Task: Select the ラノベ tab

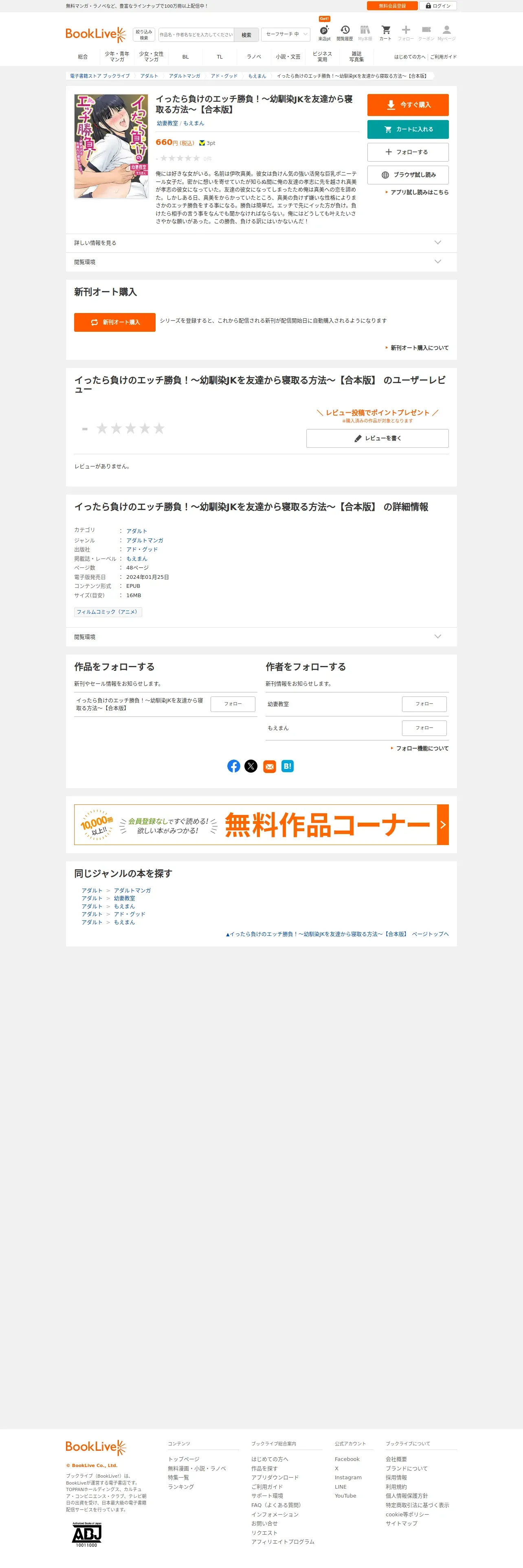Action: coord(254,57)
